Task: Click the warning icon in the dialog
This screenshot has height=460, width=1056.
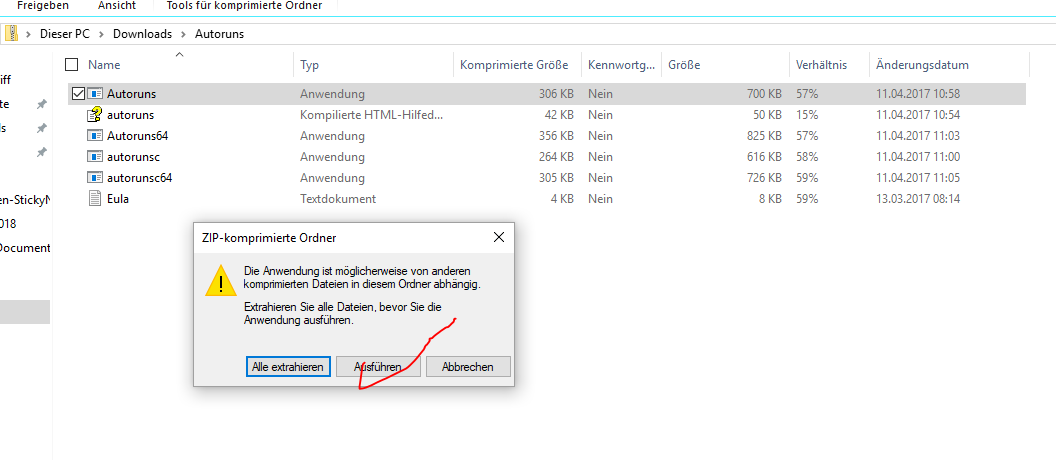Action: coord(221,280)
